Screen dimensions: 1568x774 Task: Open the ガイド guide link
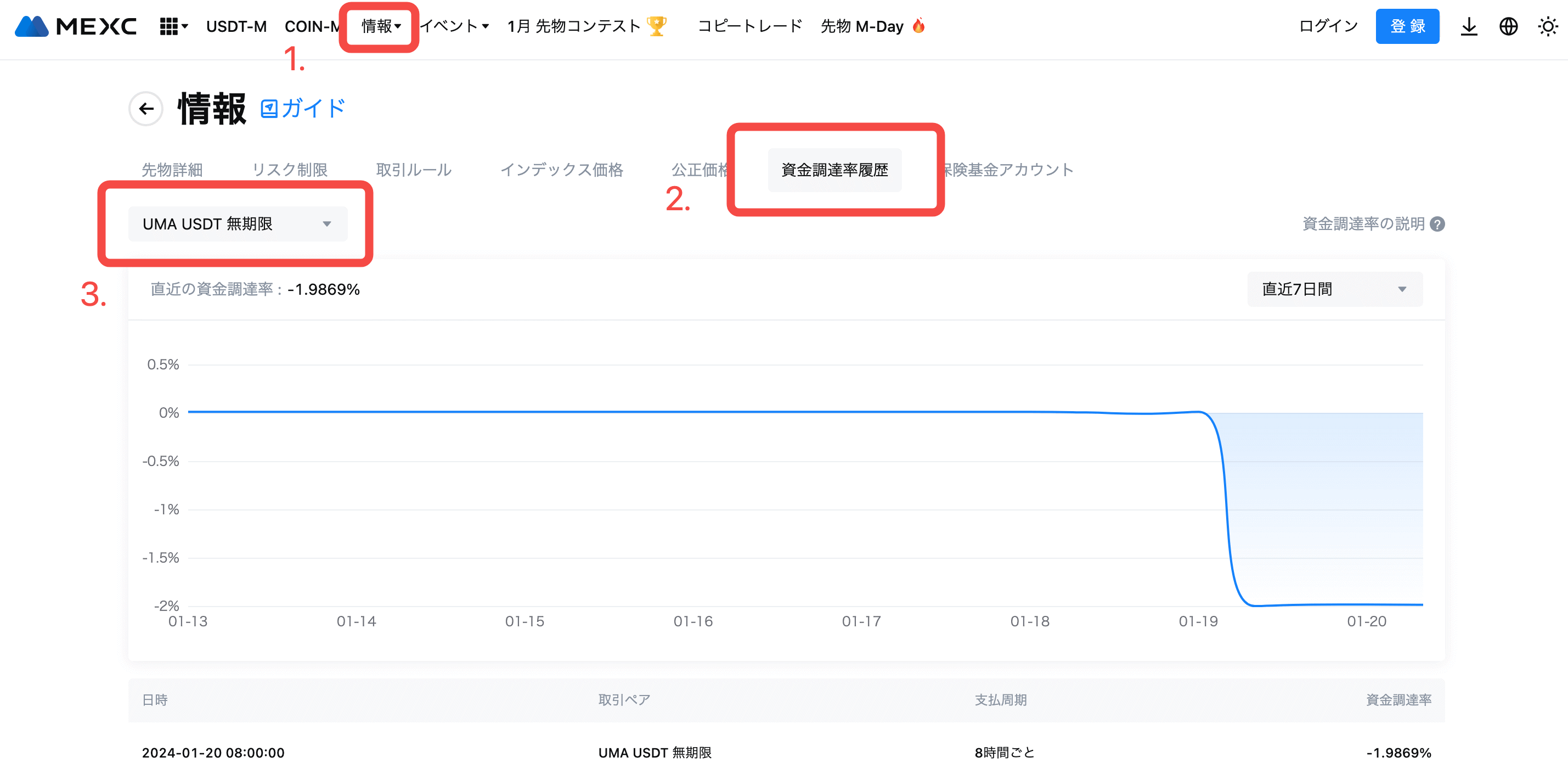click(x=304, y=109)
